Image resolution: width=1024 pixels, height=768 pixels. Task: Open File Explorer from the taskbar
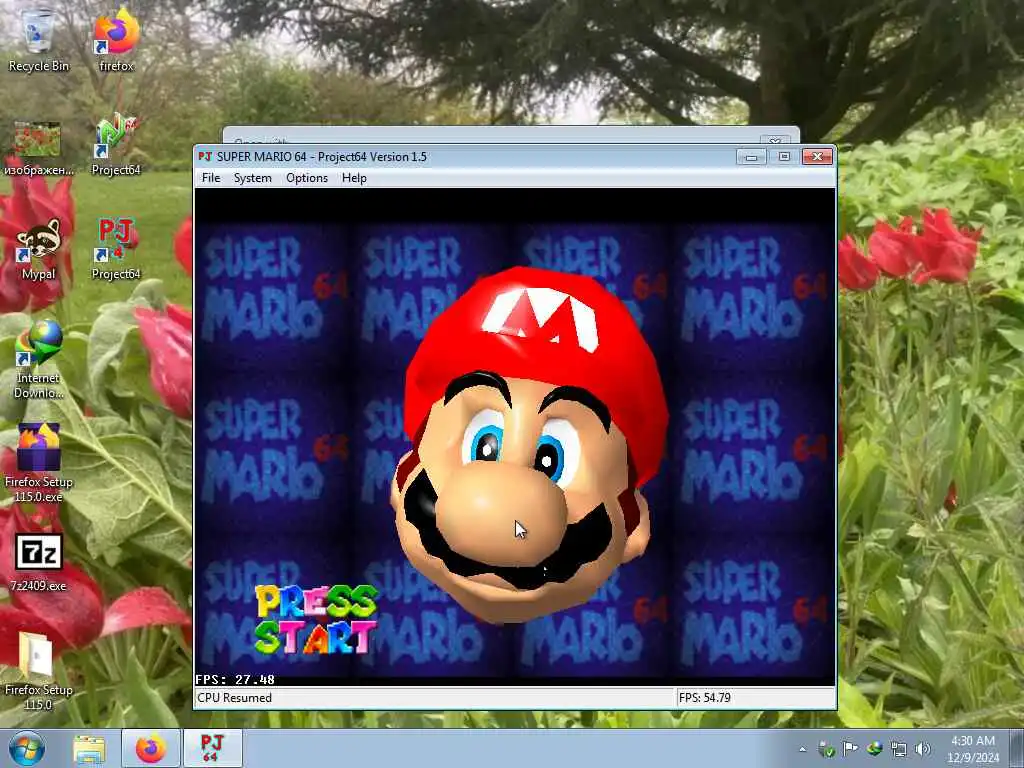coord(89,748)
